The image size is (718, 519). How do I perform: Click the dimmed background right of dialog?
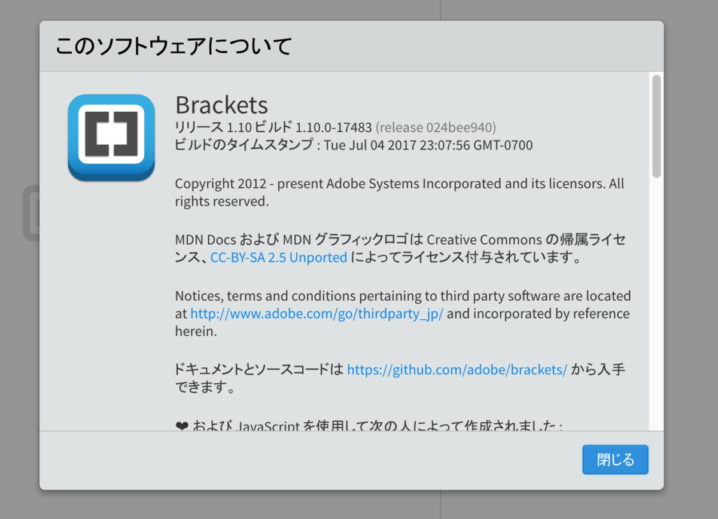[x=691, y=257]
